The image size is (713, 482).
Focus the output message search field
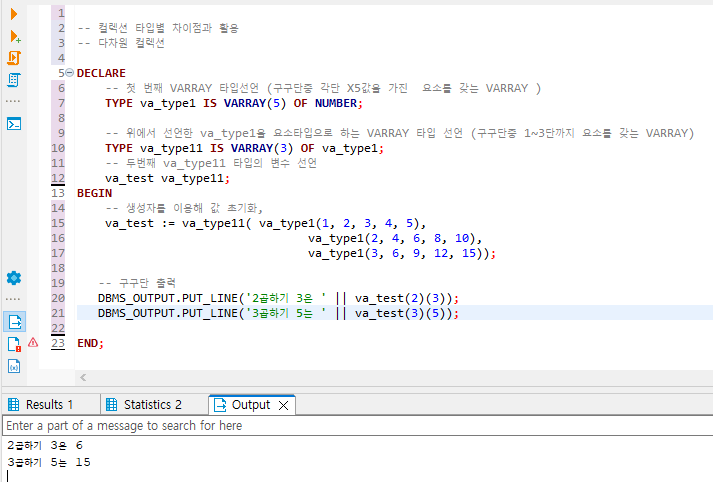[357, 426]
